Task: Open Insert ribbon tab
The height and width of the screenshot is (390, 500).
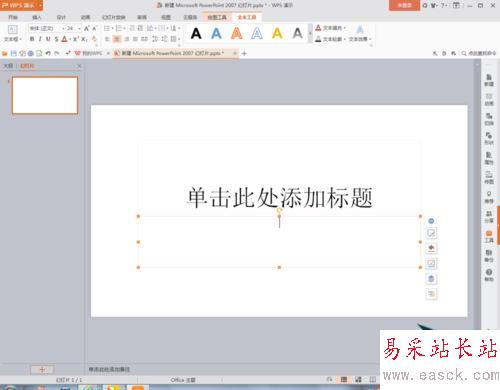Action: click(37, 17)
